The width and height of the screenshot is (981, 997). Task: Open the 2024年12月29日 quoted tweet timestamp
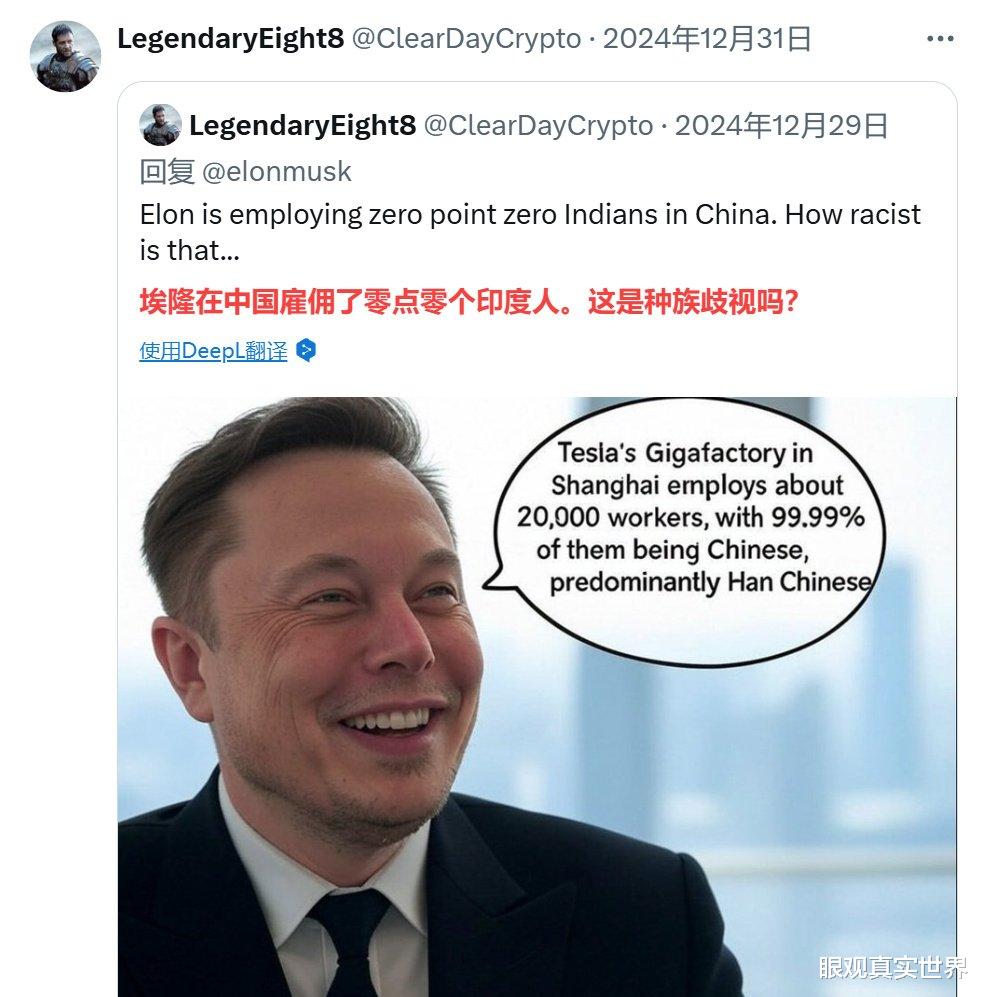click(x=781, y=125)
